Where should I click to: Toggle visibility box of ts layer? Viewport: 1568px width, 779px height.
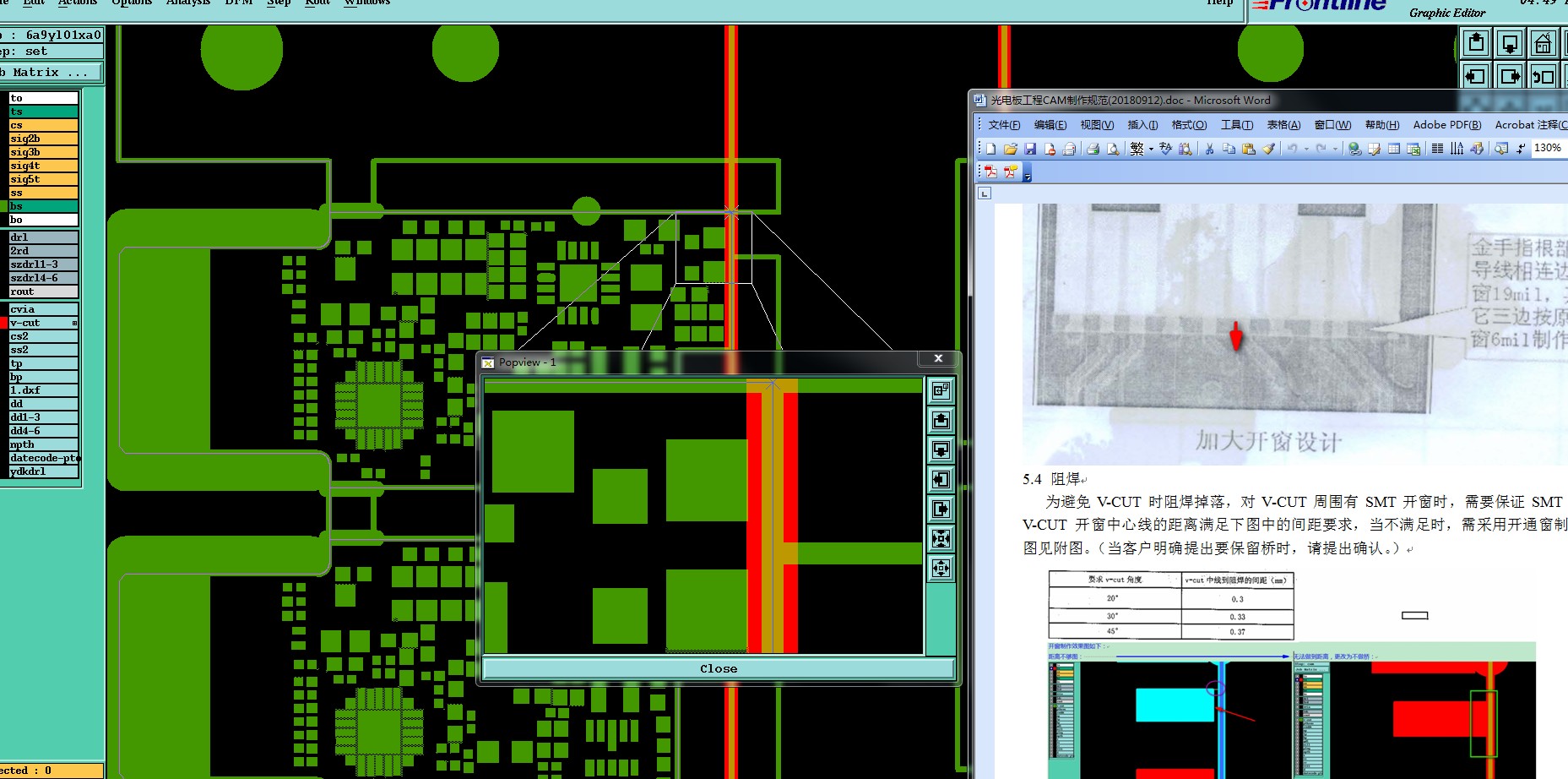(3, 112)
